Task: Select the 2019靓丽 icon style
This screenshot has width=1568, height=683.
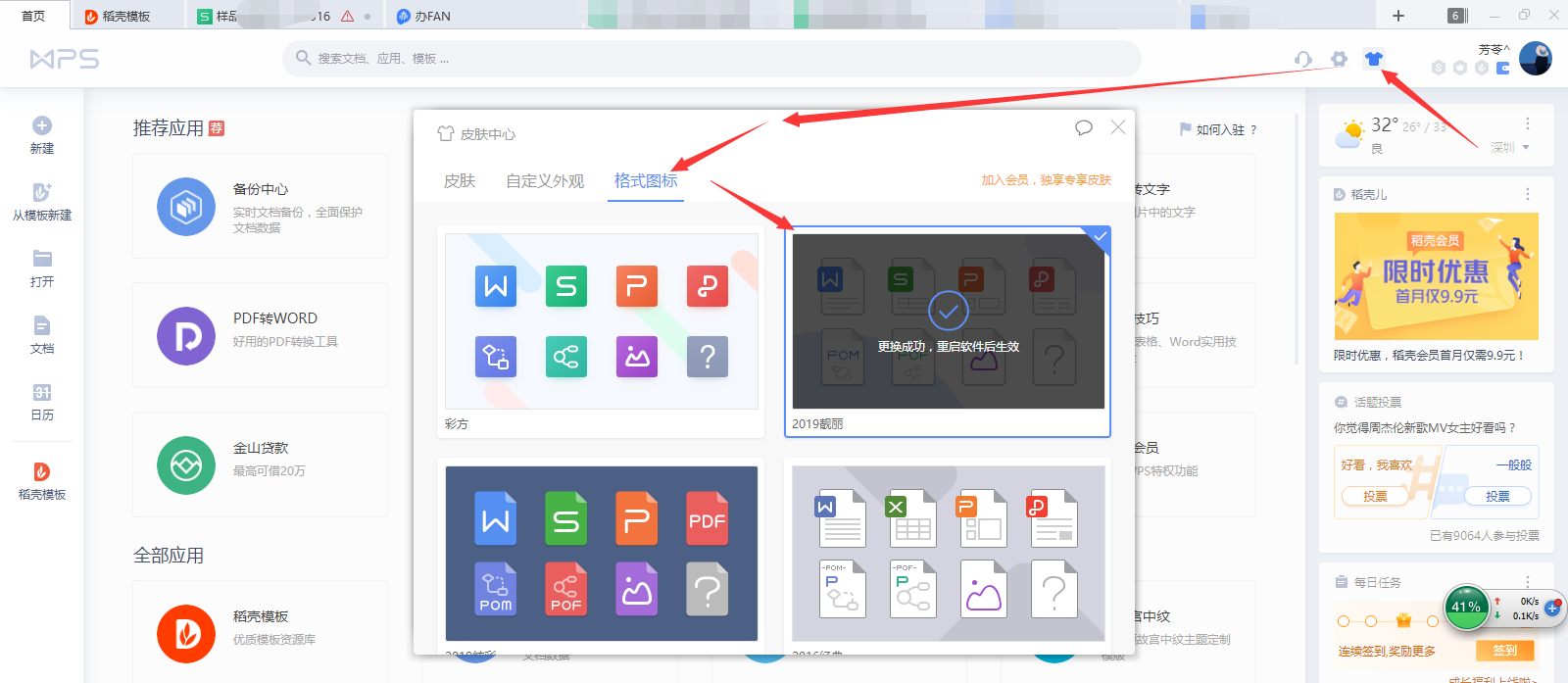Action: [x=948, y=321]
